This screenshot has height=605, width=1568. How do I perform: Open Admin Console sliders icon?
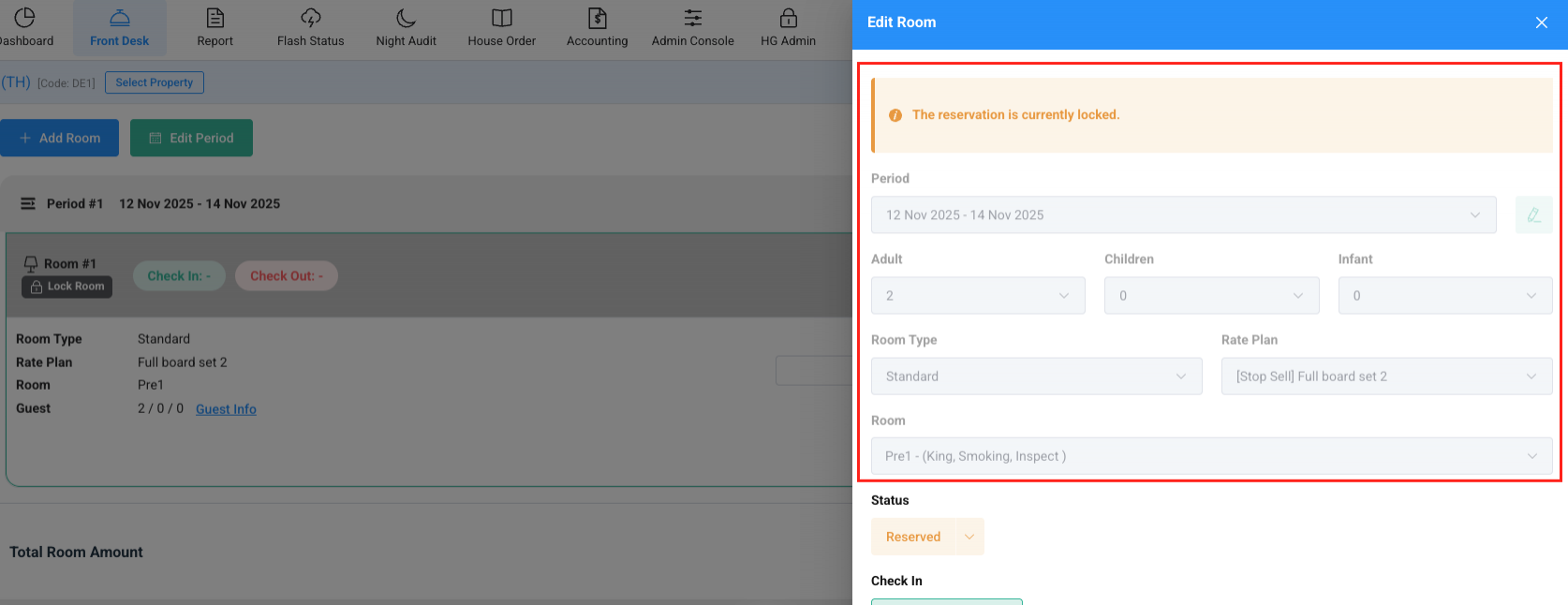coord(693,18)
